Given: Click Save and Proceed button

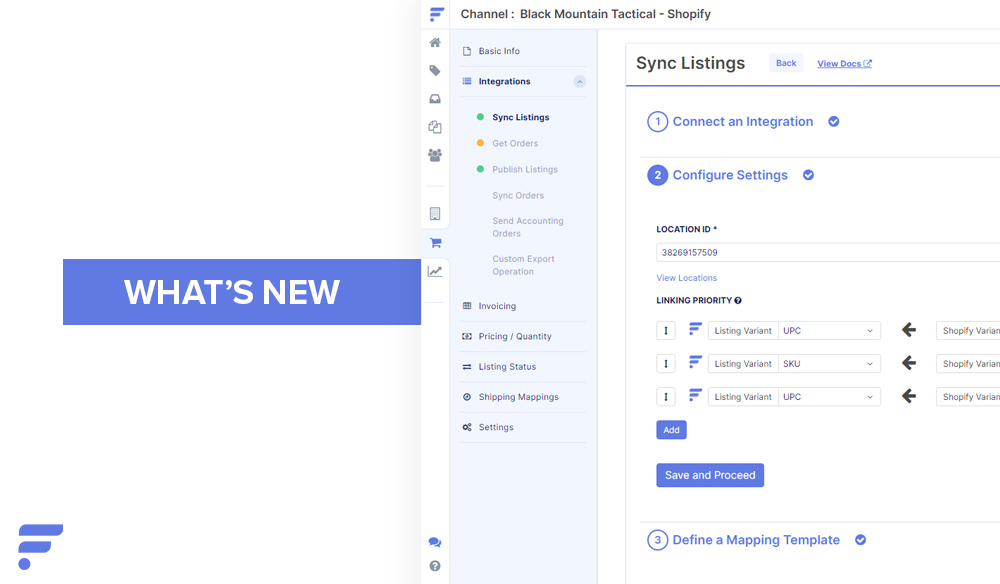Looking at the screenshot, I should [710, 475].
